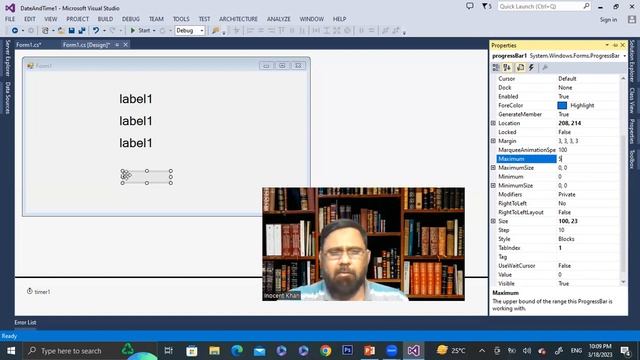640x360 pixels.
Task: Click the ForeColor Highlight color swatch
Action: (x=562, y=105)
